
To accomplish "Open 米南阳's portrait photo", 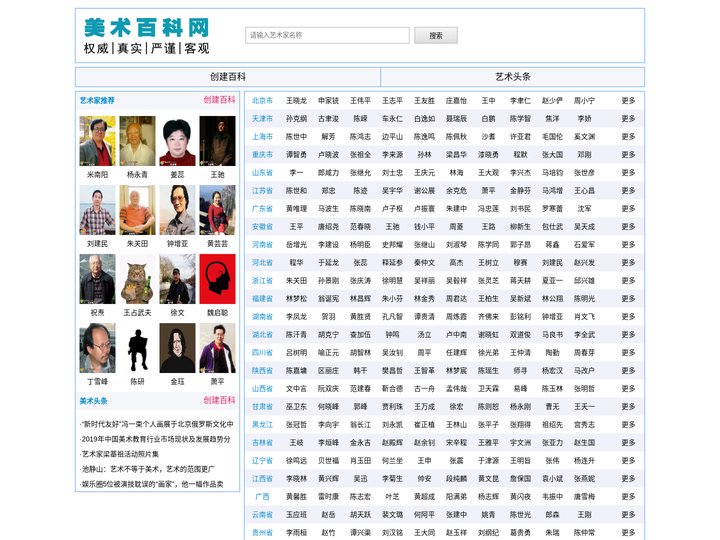I will click(97, 141).
